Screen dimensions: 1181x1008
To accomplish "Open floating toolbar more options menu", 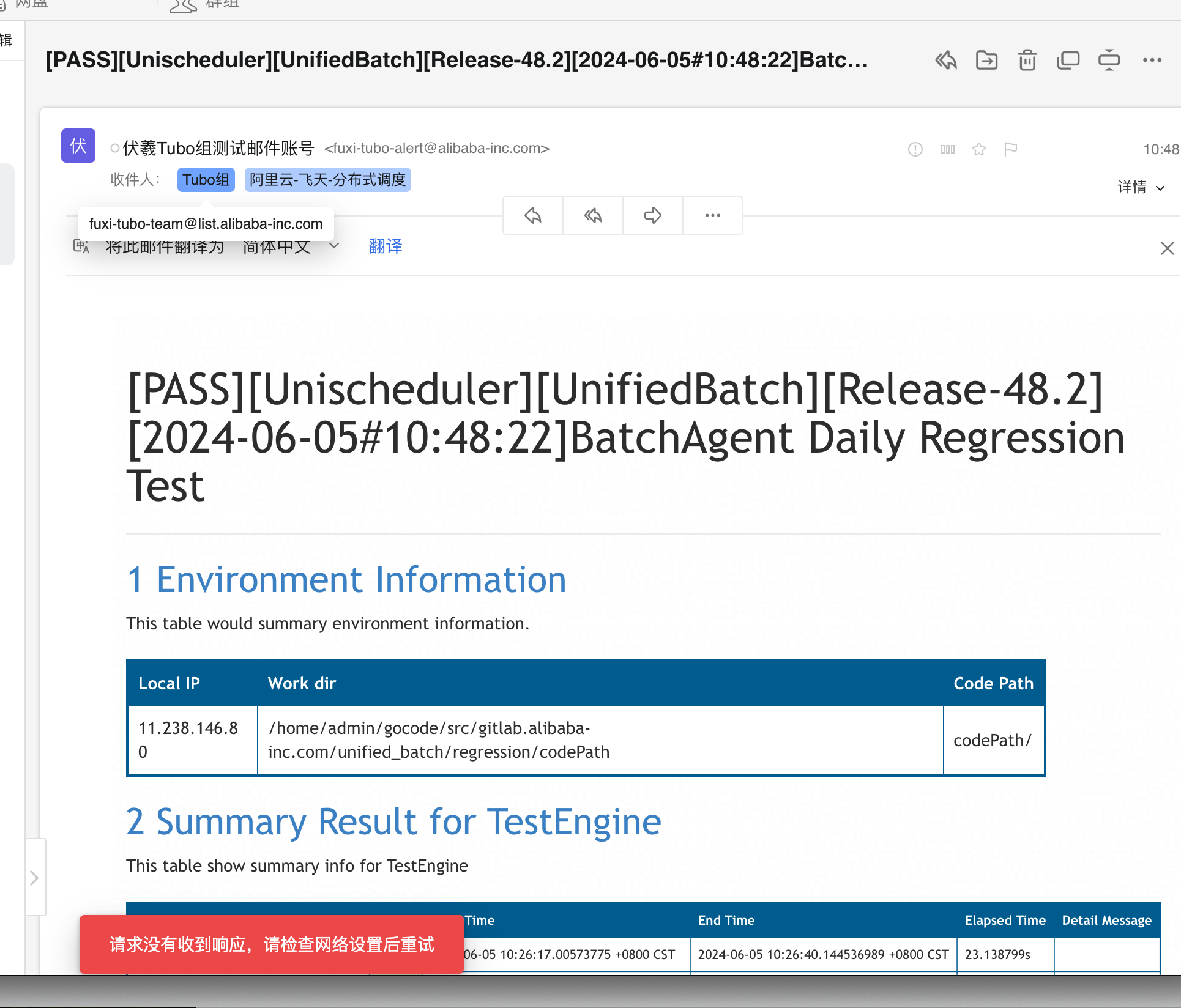I will point(712,215).
